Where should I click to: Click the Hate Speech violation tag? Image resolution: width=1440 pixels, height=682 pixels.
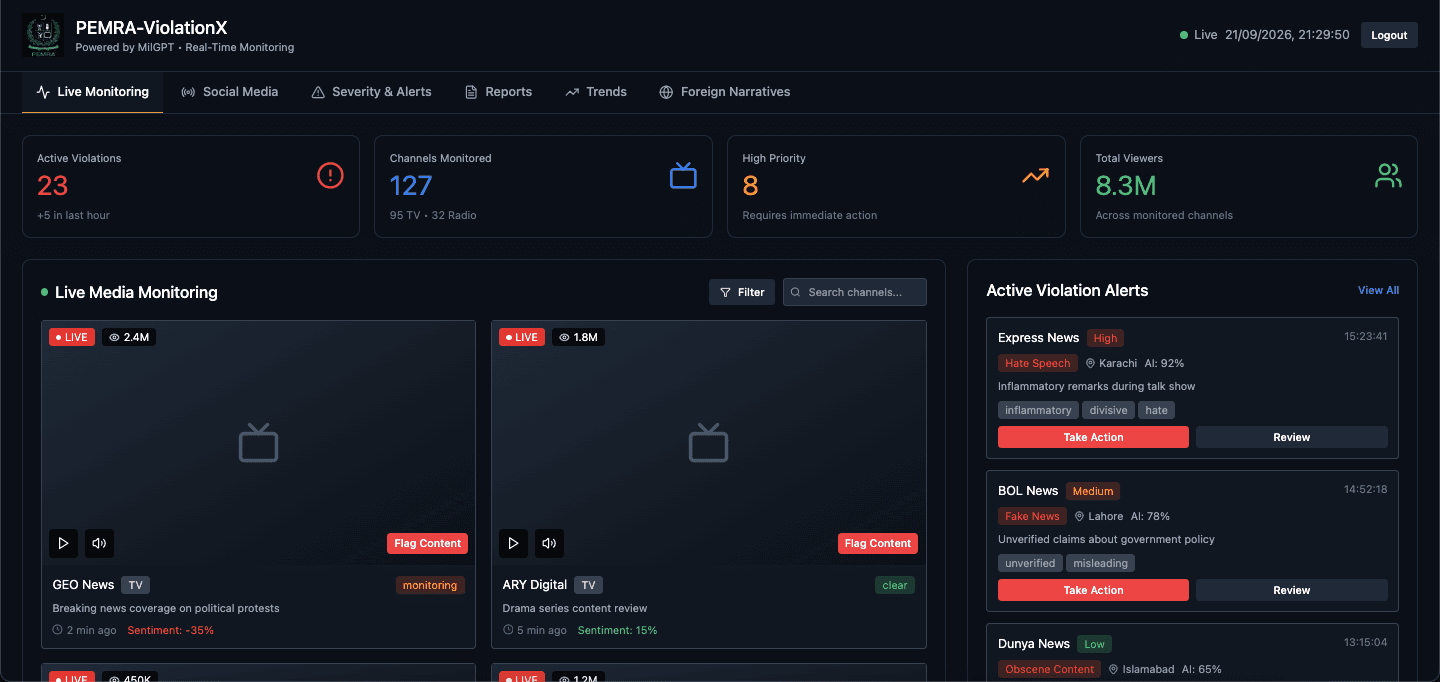(x=1038, y=363)
